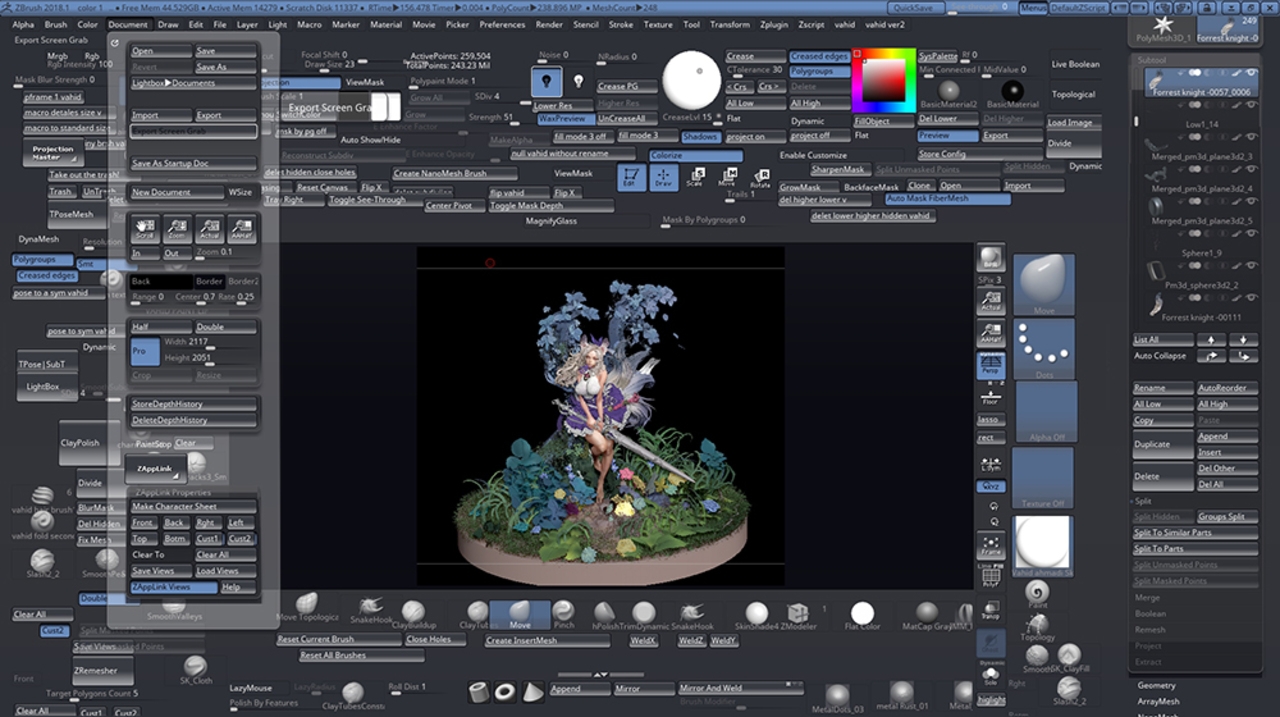This screenshot has width=1280, height=717.
Task: Open the Brush menu
Action: [56, 24]
